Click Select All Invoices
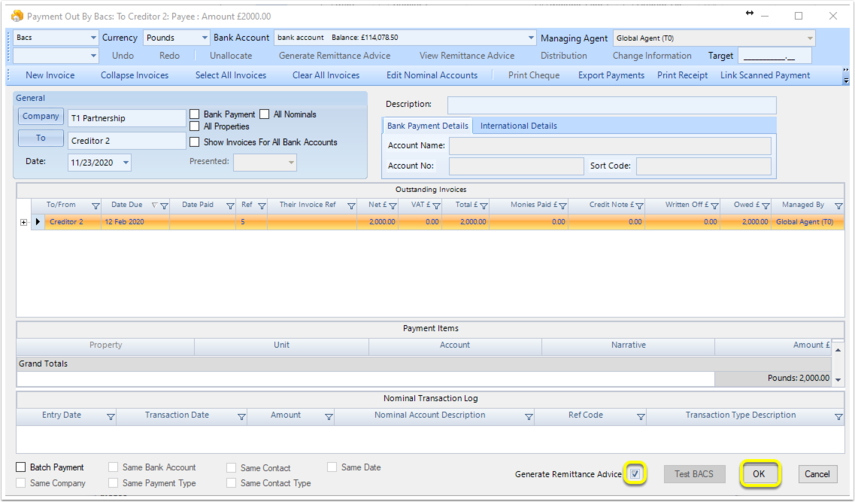The image size is (855, 502). pyautogui.click(x=231, y=75)
